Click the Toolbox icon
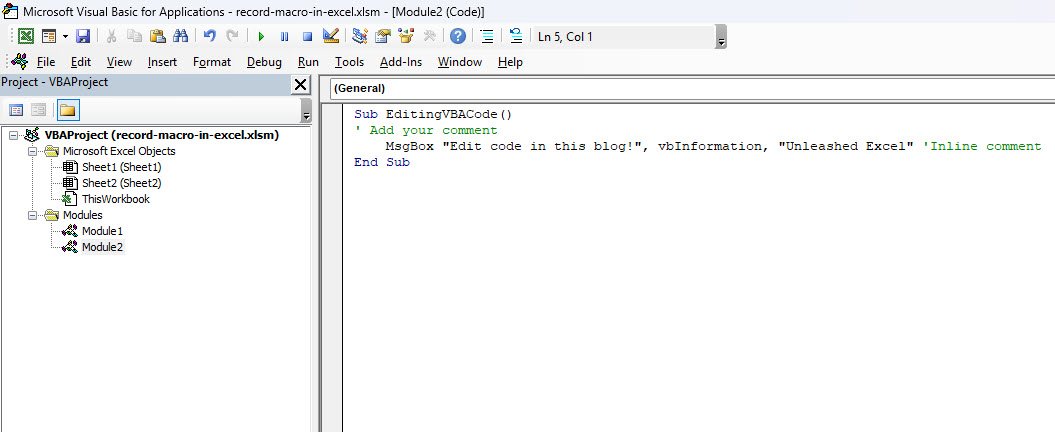This screenshot has width=1055, height=432. click(x=429, y=36)
